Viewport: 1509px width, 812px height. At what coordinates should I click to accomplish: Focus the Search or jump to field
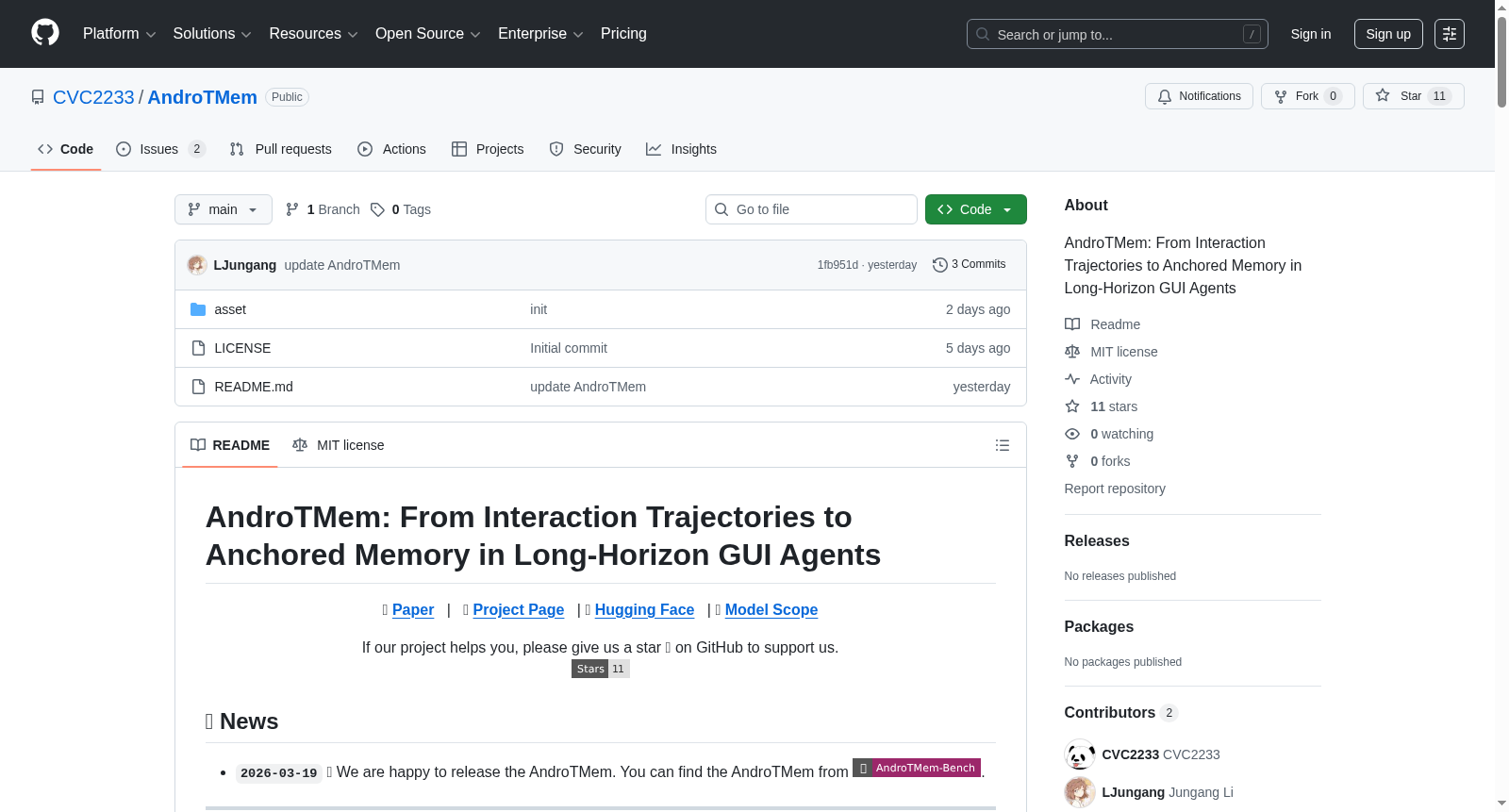[1118, 34]
